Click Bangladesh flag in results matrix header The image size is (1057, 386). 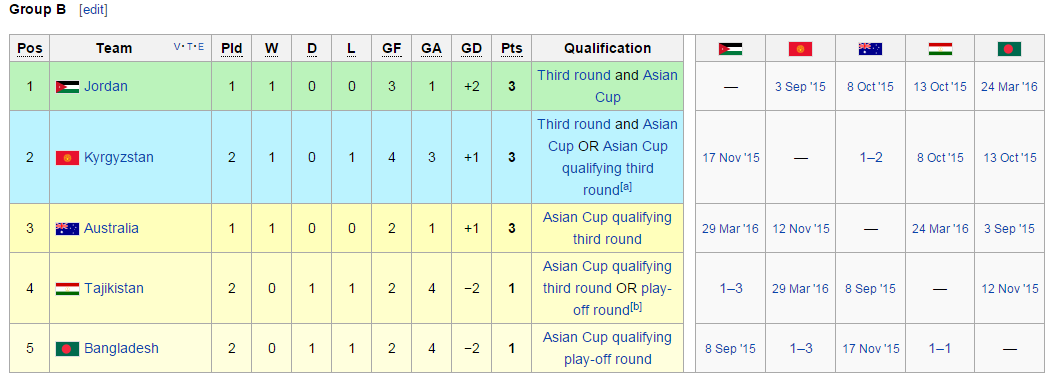pos(1009,49)
